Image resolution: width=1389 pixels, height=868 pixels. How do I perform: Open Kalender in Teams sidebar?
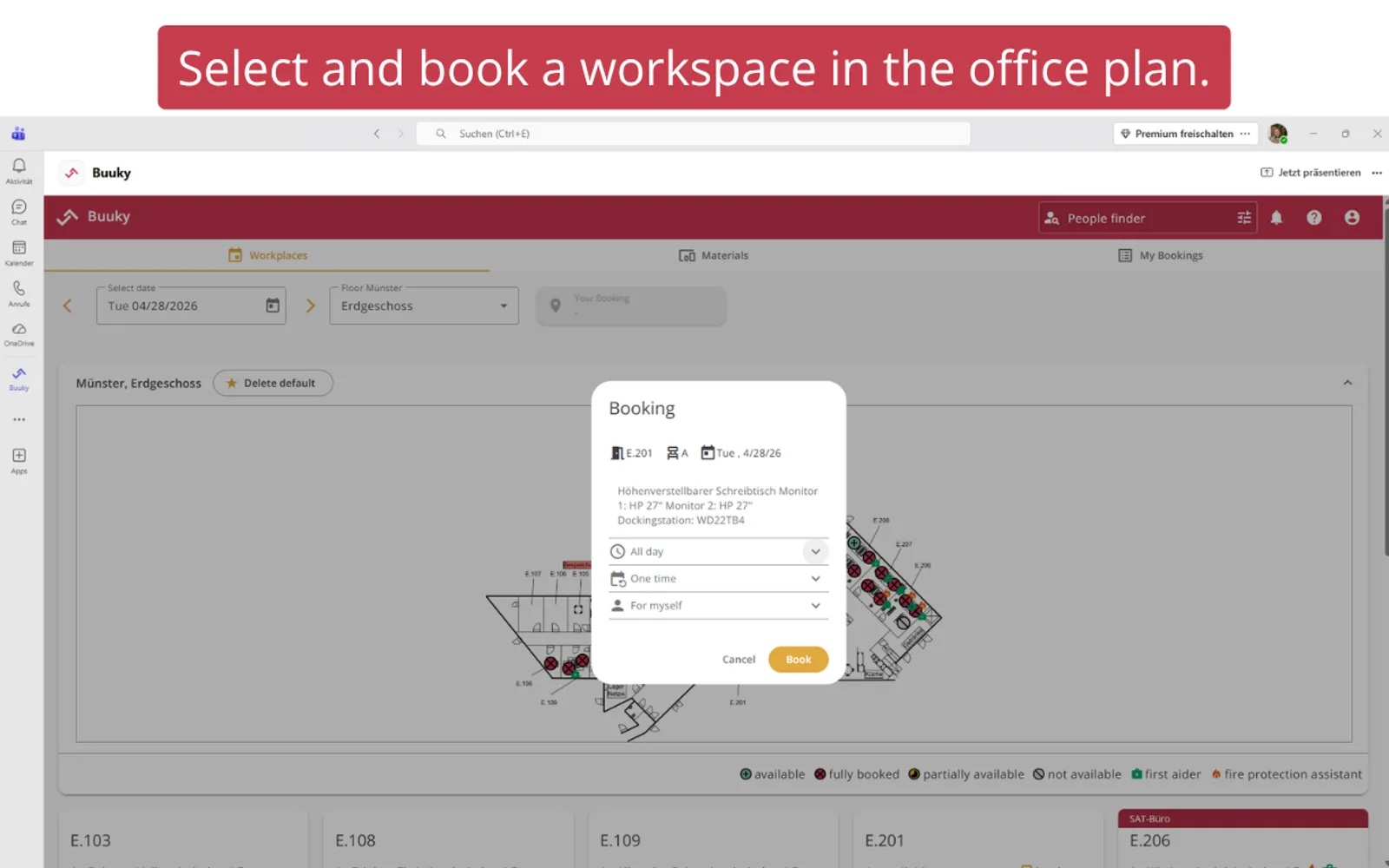(x=19, y=253)
